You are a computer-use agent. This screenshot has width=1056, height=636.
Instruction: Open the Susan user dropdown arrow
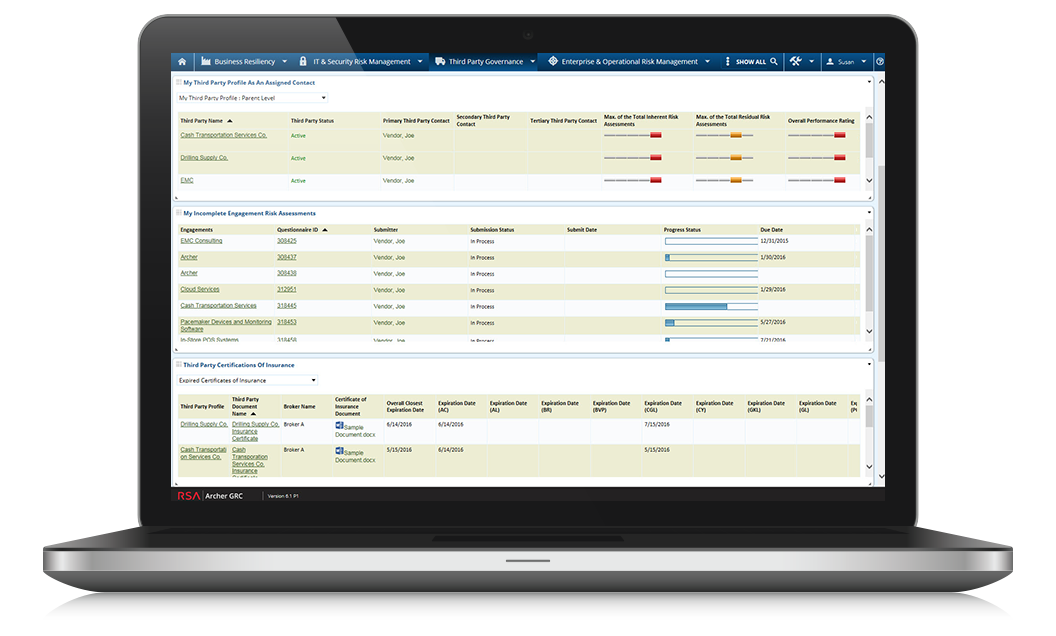864,61
